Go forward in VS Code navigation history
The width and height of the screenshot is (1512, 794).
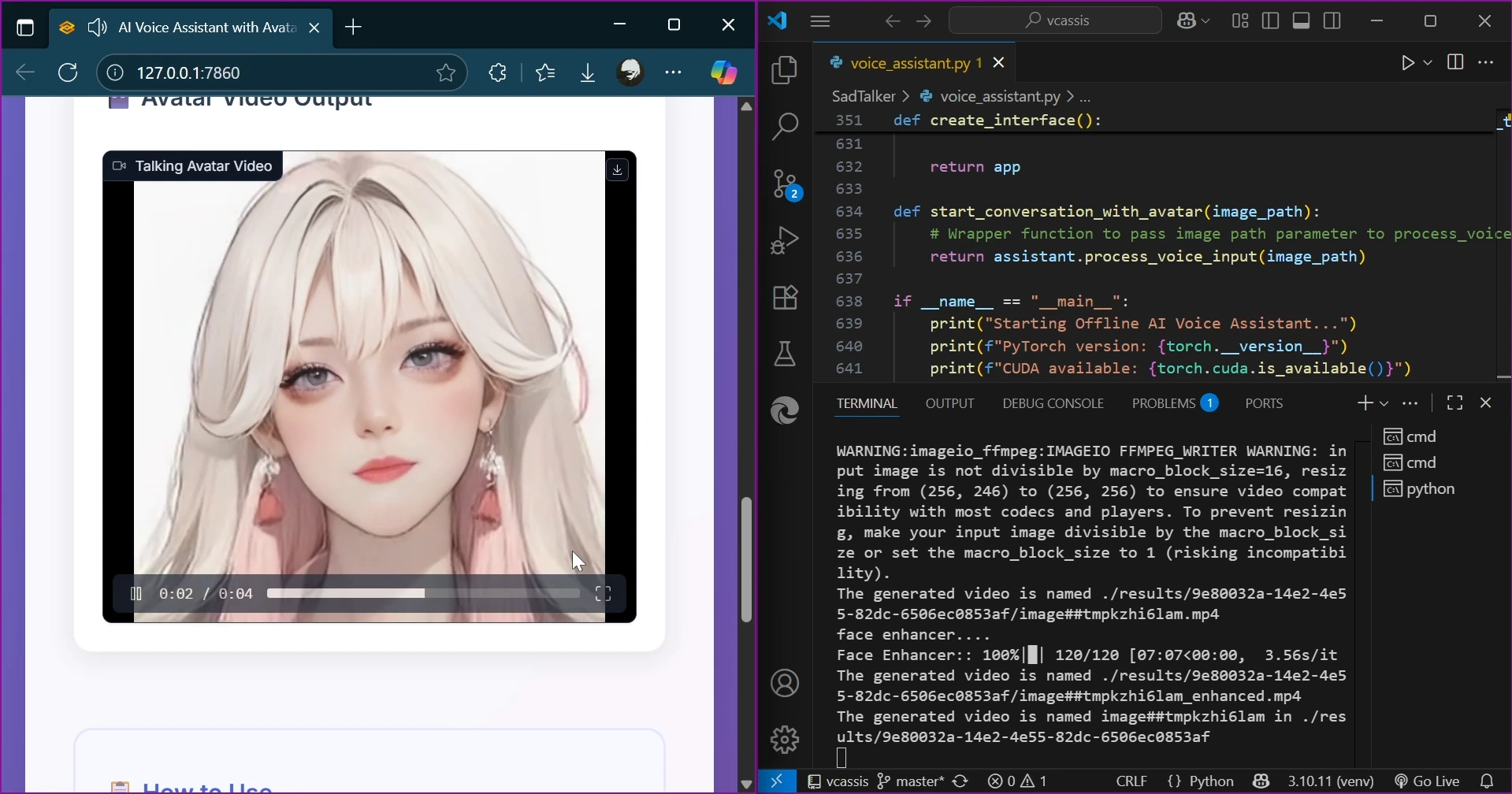925,21
